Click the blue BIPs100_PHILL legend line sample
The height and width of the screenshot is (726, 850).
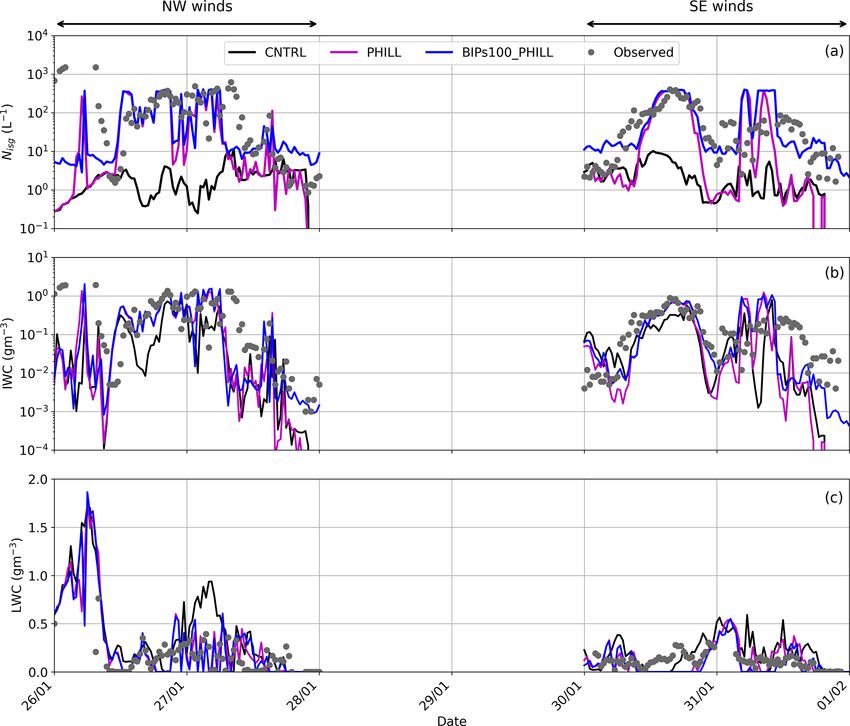[439, 53]
